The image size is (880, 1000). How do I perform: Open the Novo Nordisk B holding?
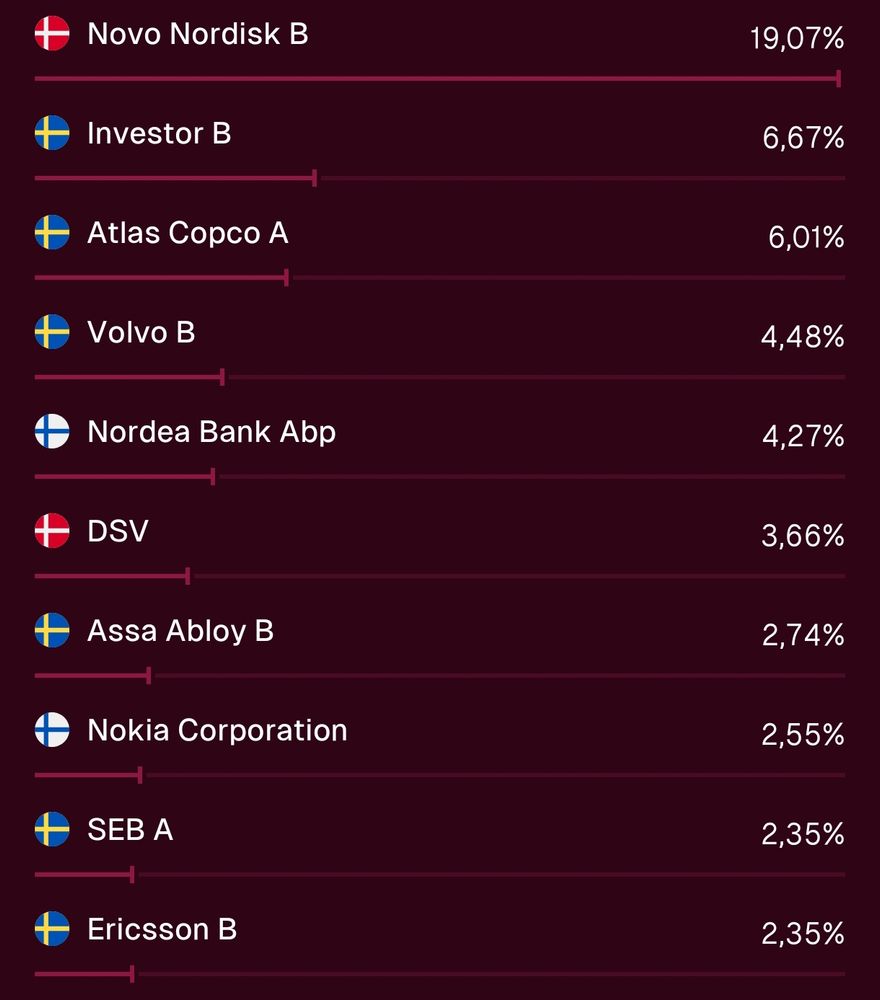tap(198, 34)
